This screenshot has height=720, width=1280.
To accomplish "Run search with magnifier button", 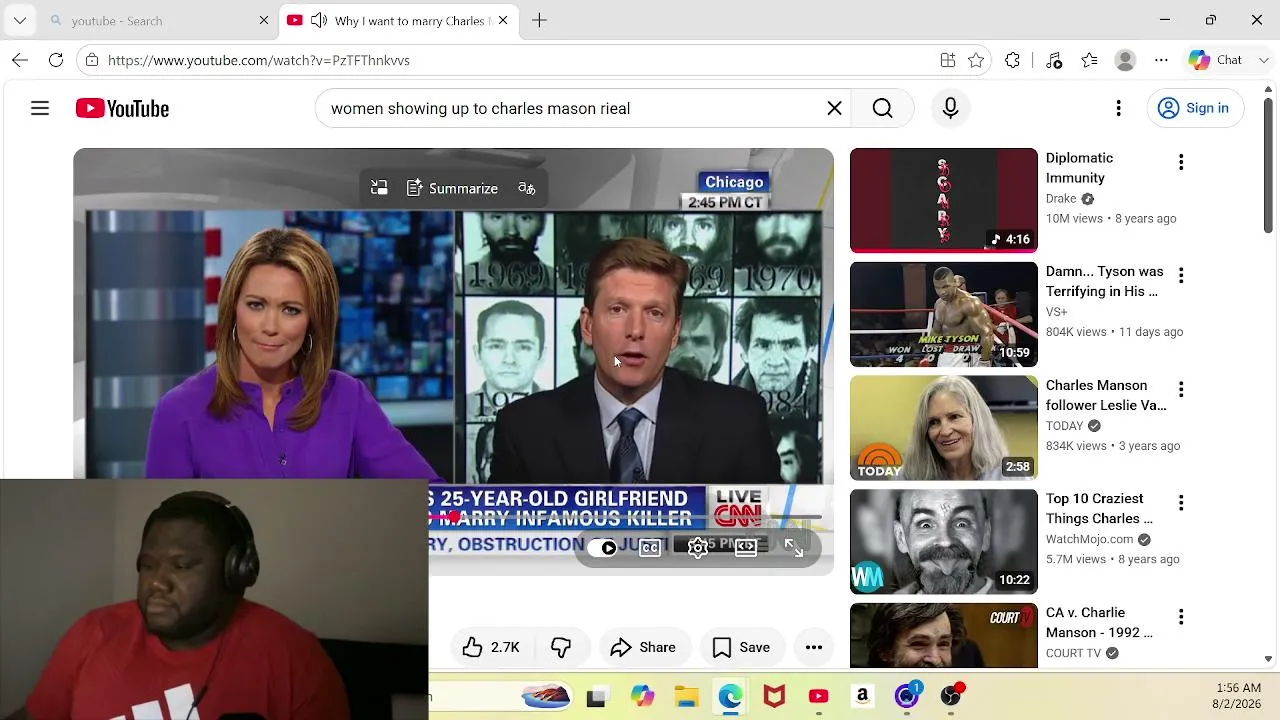I will pos(882,108).
